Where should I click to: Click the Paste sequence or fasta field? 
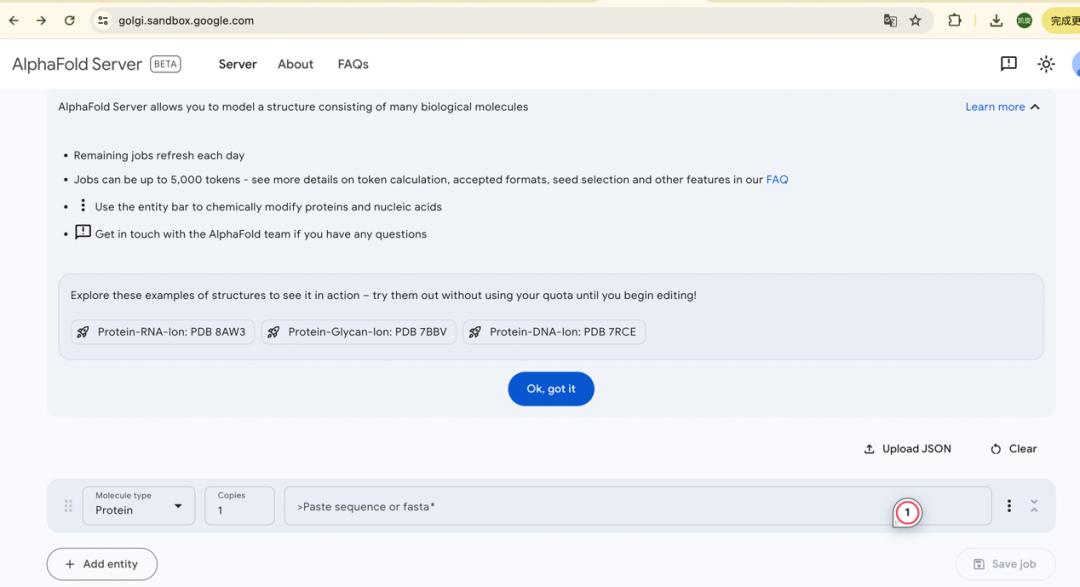pos(590,506)
